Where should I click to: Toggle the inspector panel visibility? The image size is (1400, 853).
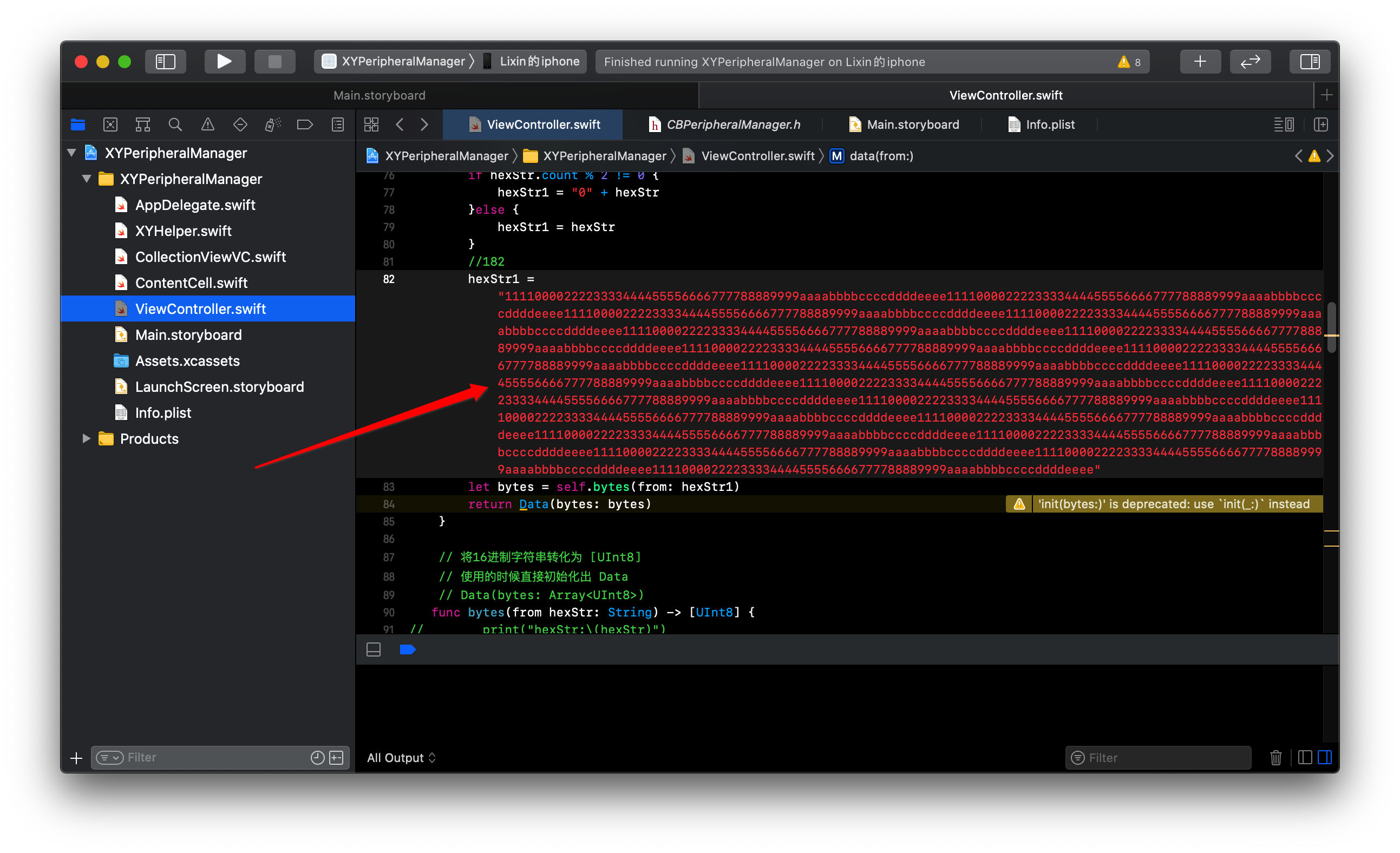click(x=1309, y=61)
